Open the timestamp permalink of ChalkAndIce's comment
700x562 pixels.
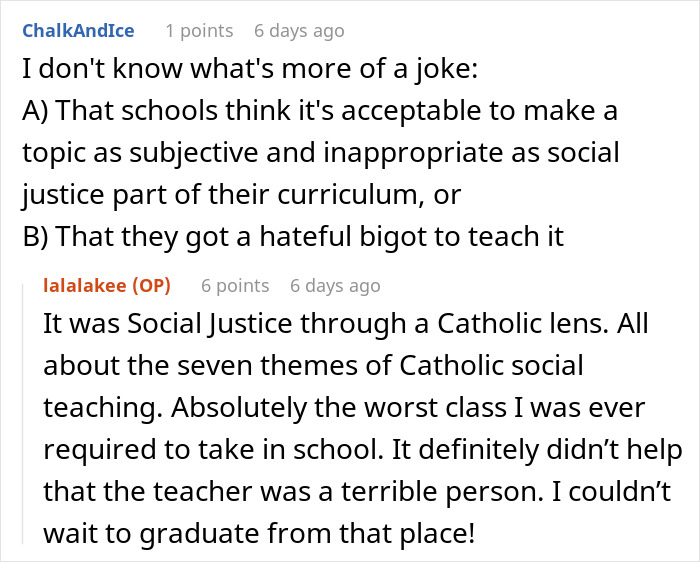pyautogui.click(x=299, y=31)
